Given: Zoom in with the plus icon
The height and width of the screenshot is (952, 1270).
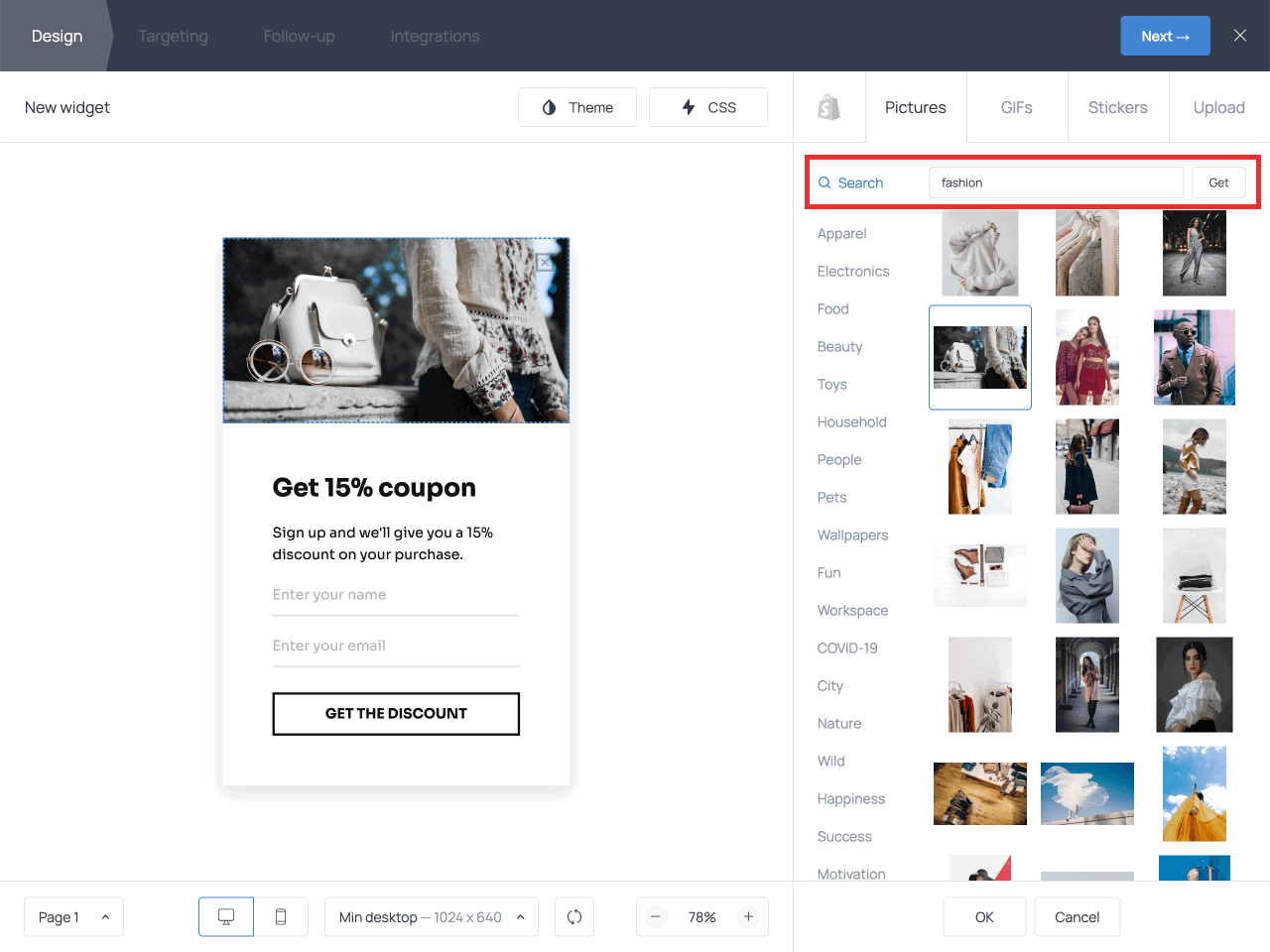Looking at the screenshot, I should [x=748, y=916].
